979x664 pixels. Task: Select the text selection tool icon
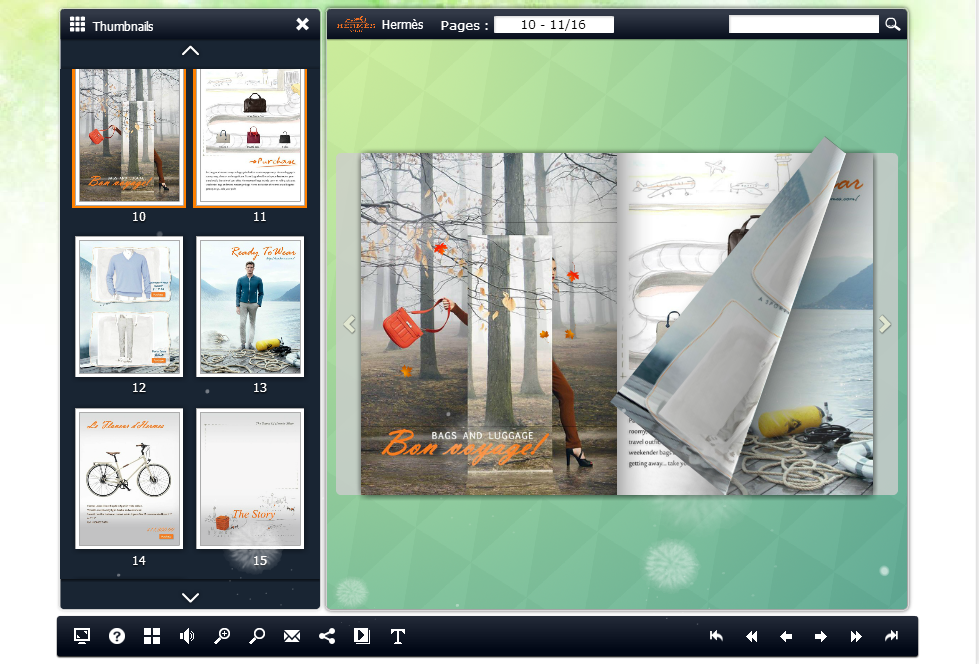click(397, 636)
